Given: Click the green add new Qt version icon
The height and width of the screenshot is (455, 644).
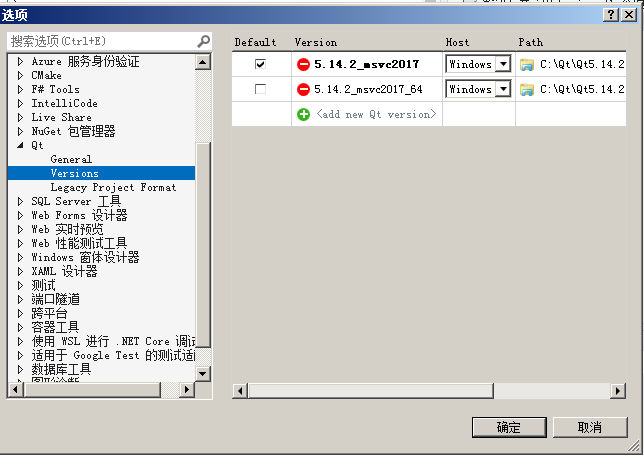Looking at the screenshot, I should coord(303,114).
